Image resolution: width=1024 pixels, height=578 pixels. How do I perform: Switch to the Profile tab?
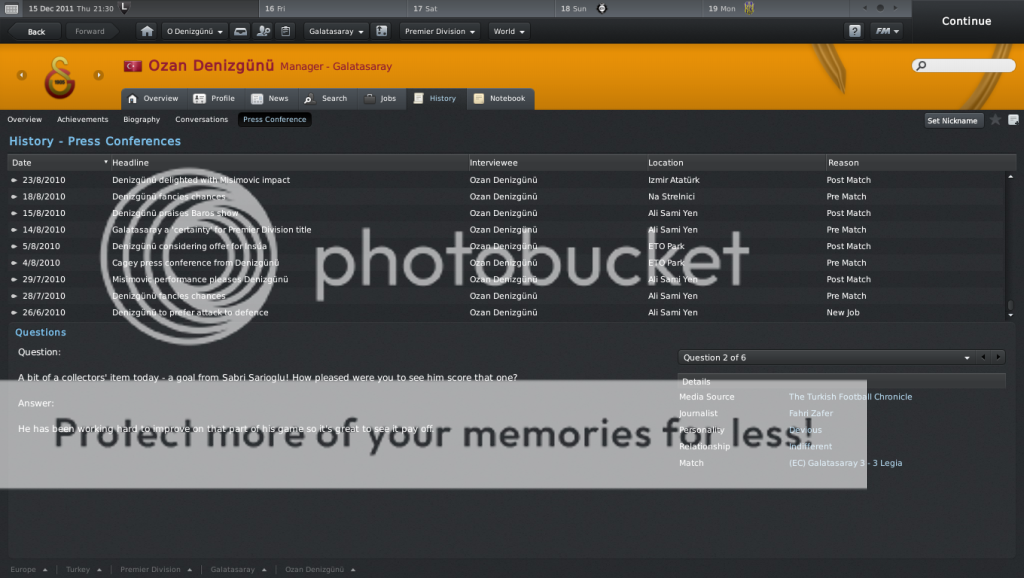coord(214,99)
